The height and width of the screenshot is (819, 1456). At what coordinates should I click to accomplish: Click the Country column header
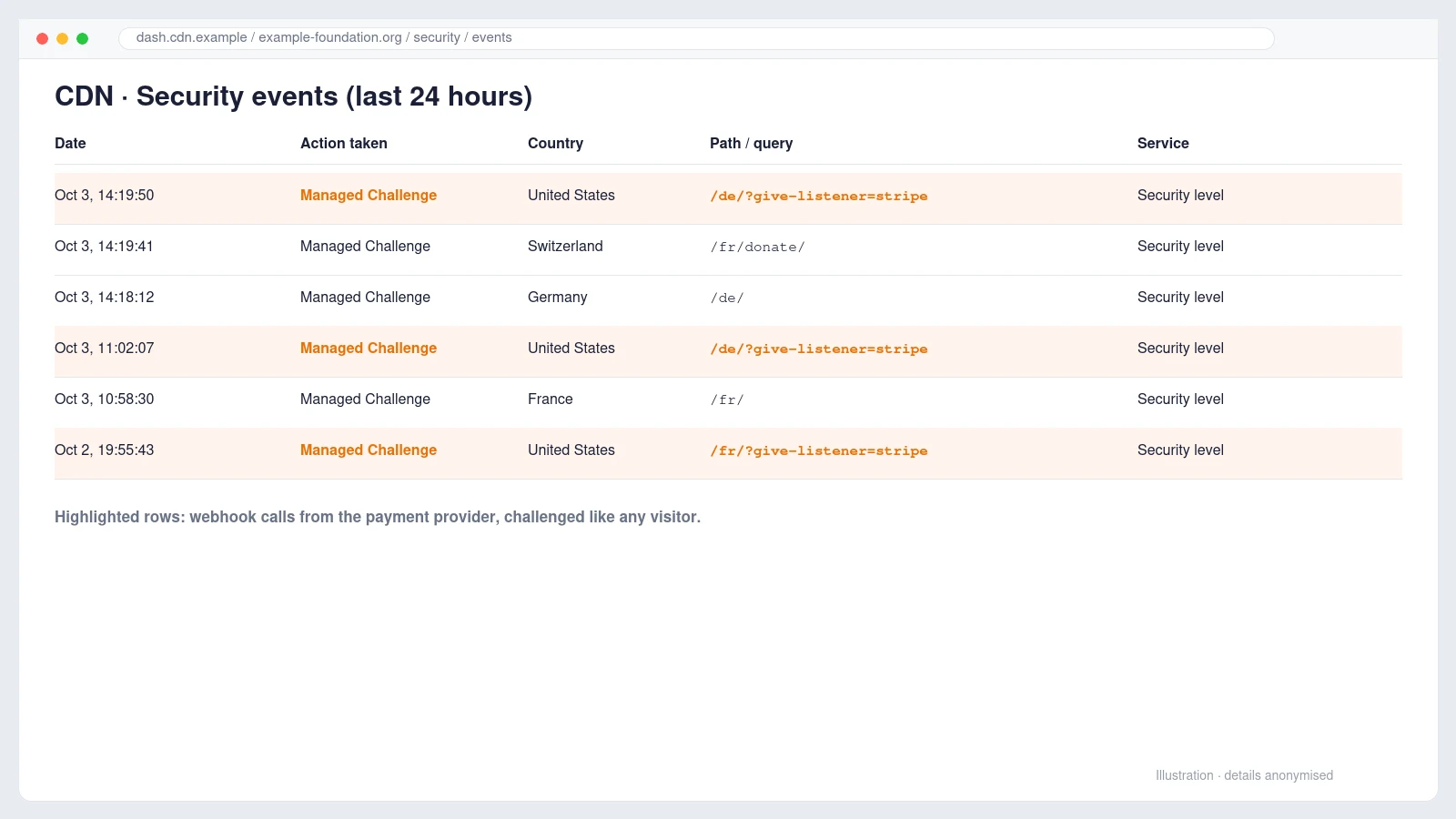click(x=555, y=143)
